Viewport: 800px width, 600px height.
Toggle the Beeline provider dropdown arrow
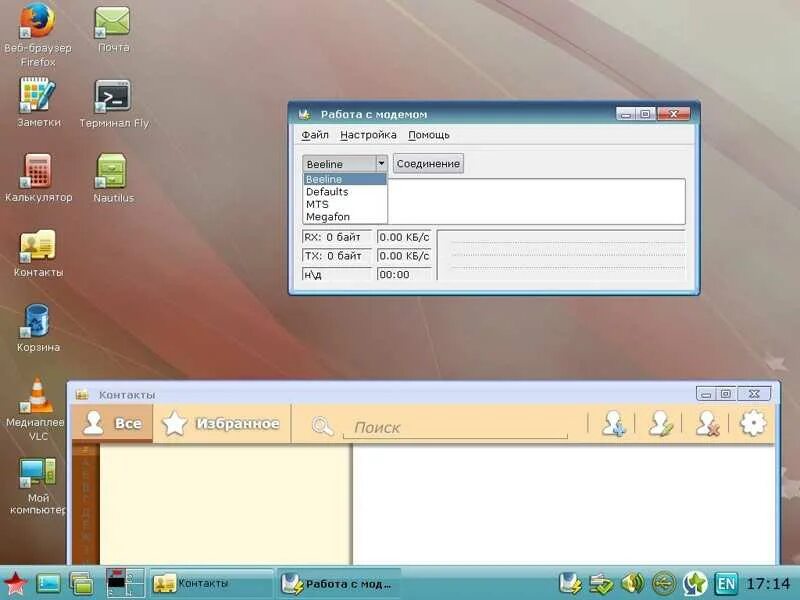coord(382,163)
